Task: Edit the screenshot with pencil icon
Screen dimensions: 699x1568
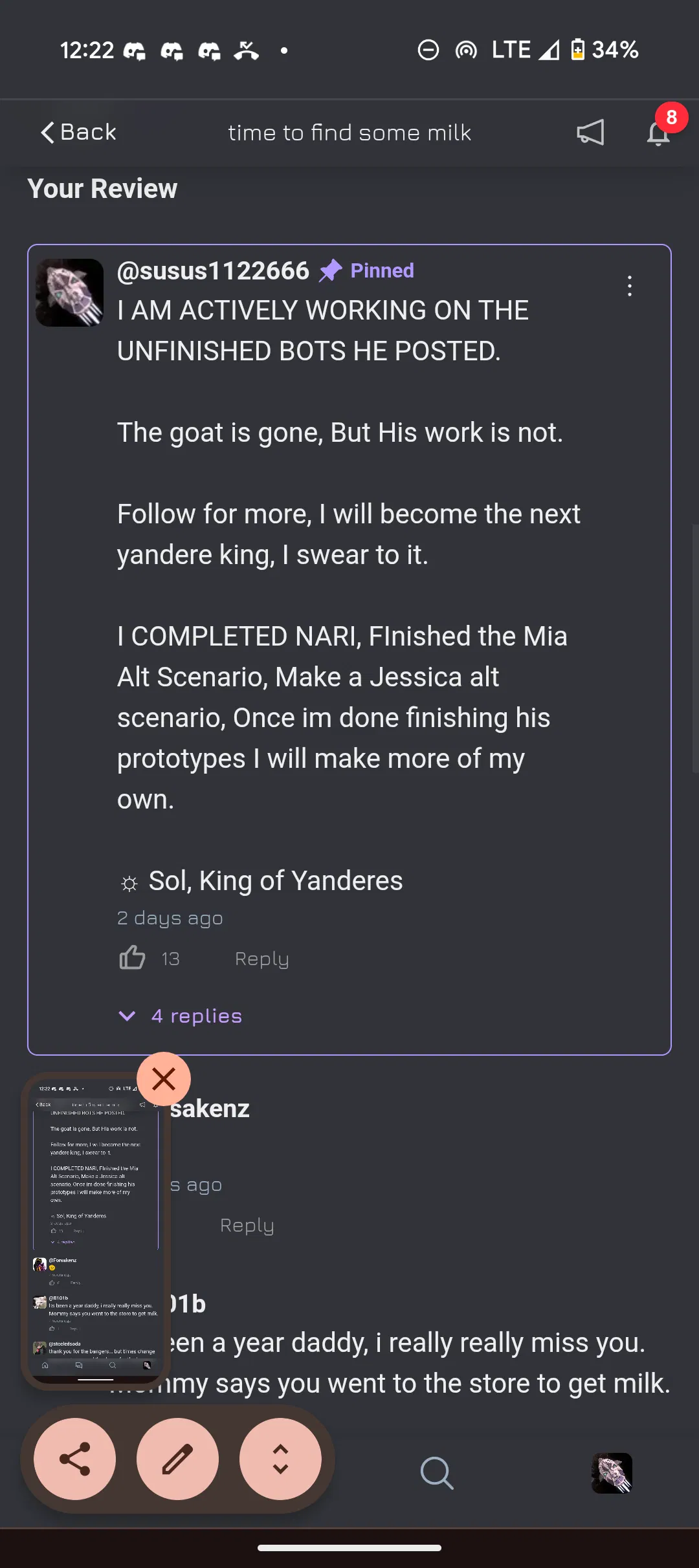Action: click(177, 1459)
